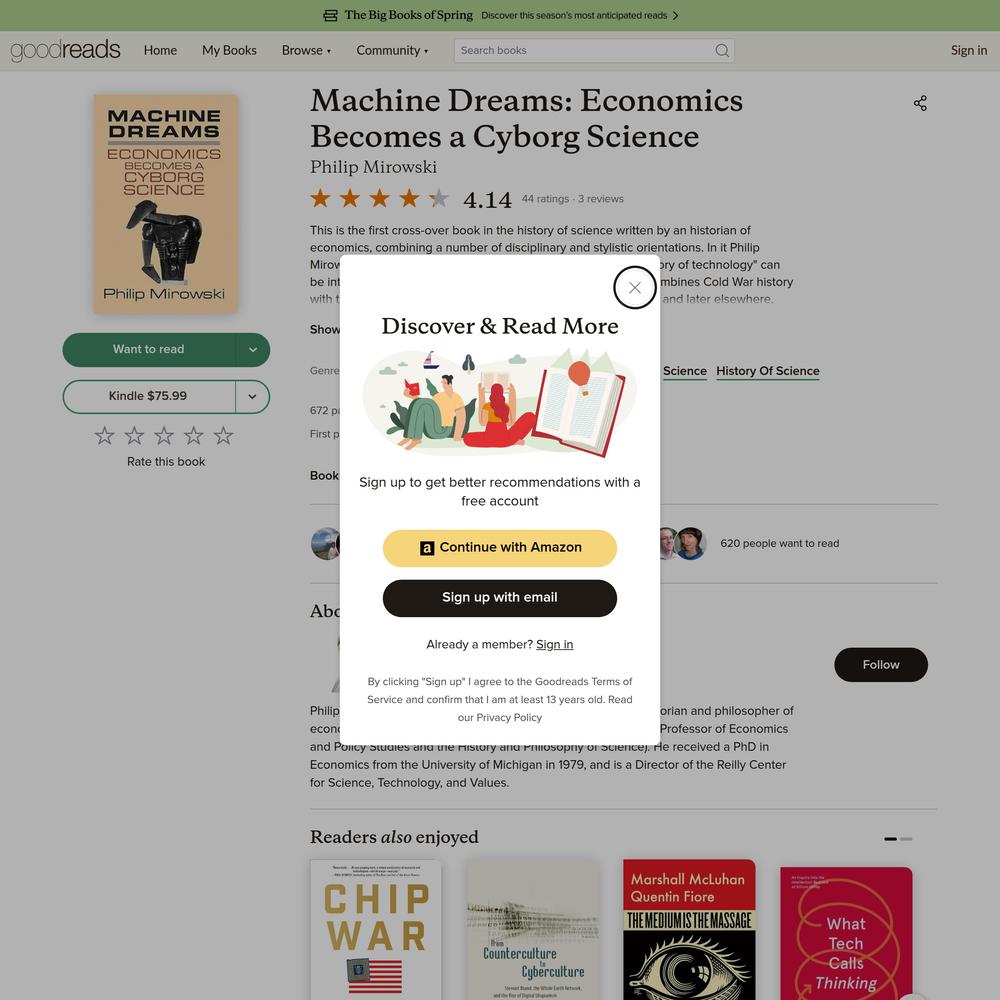Close the Discover & Read More popup
1000x1000 pixels.
pos(635,288)
